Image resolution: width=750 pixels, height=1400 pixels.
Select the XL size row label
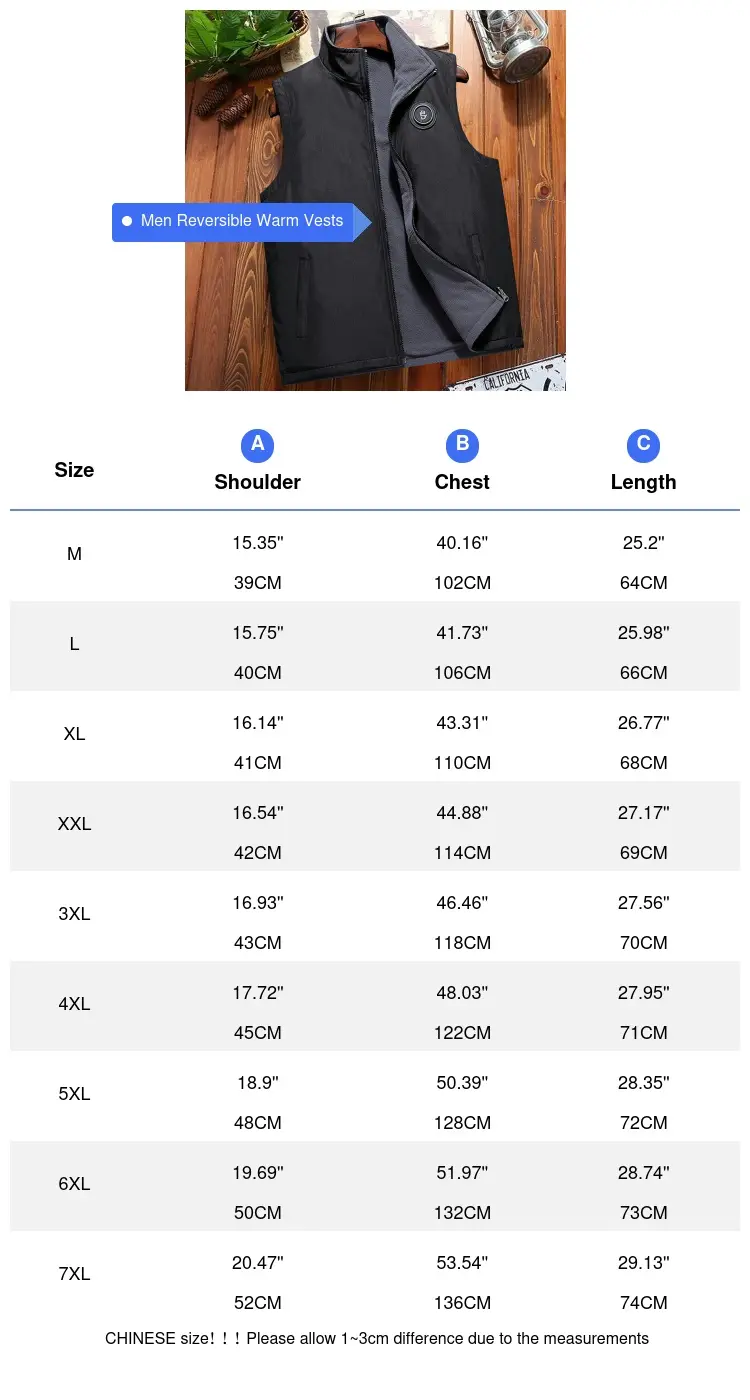click(x=74, y=734)
